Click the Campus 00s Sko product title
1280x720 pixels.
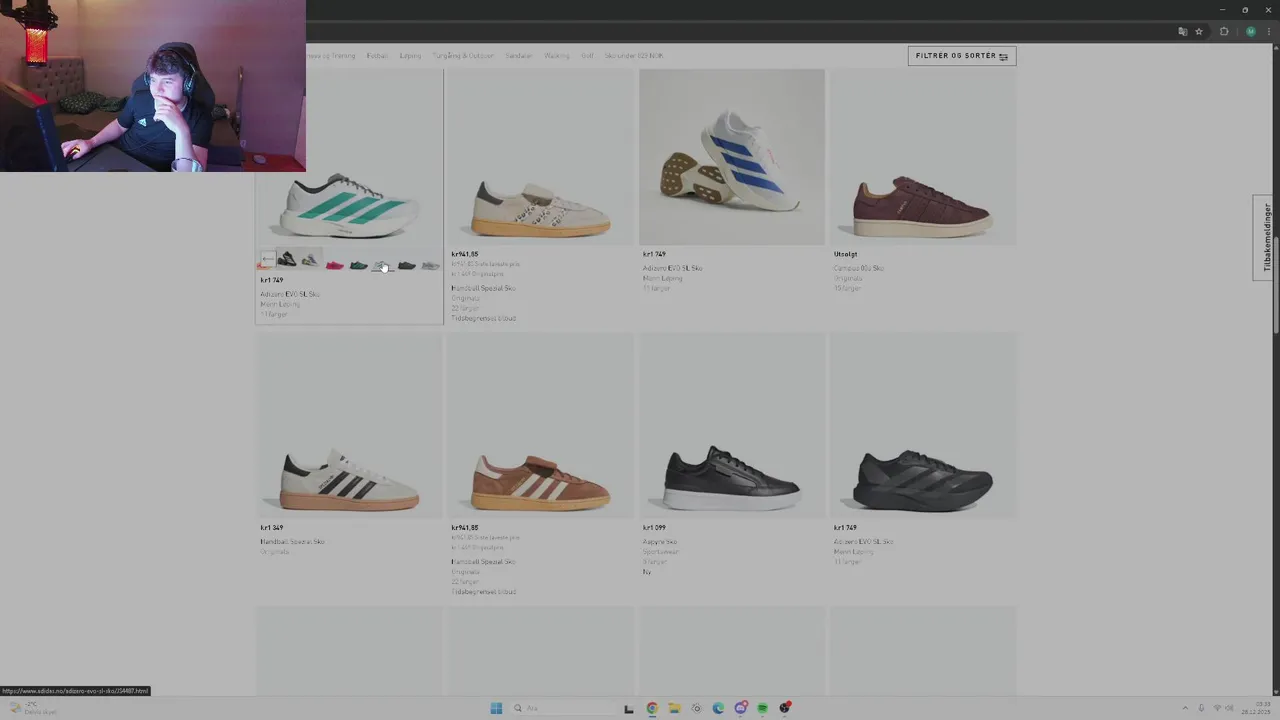click(x=859, y=268)
